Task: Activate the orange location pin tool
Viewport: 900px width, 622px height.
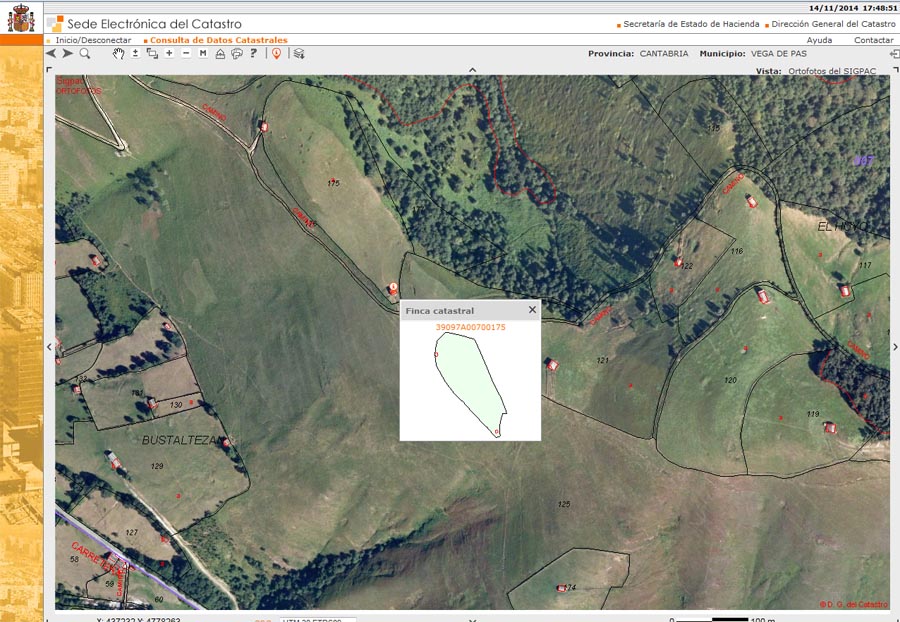Action: (x=276, y=53)
